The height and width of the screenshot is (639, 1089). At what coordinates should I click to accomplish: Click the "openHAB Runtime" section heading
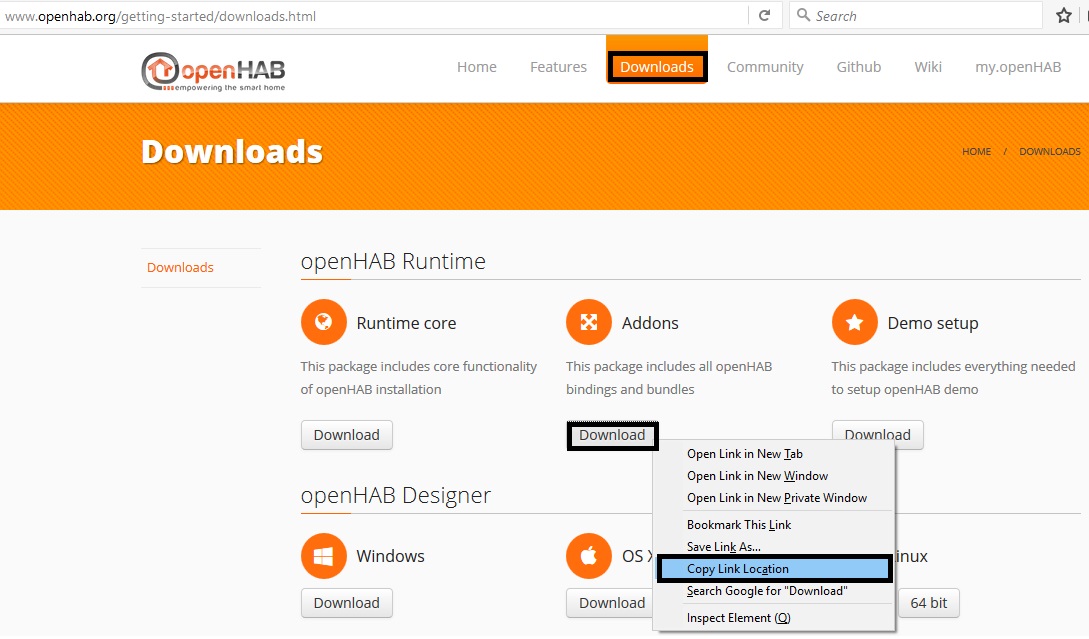(393, 261)
